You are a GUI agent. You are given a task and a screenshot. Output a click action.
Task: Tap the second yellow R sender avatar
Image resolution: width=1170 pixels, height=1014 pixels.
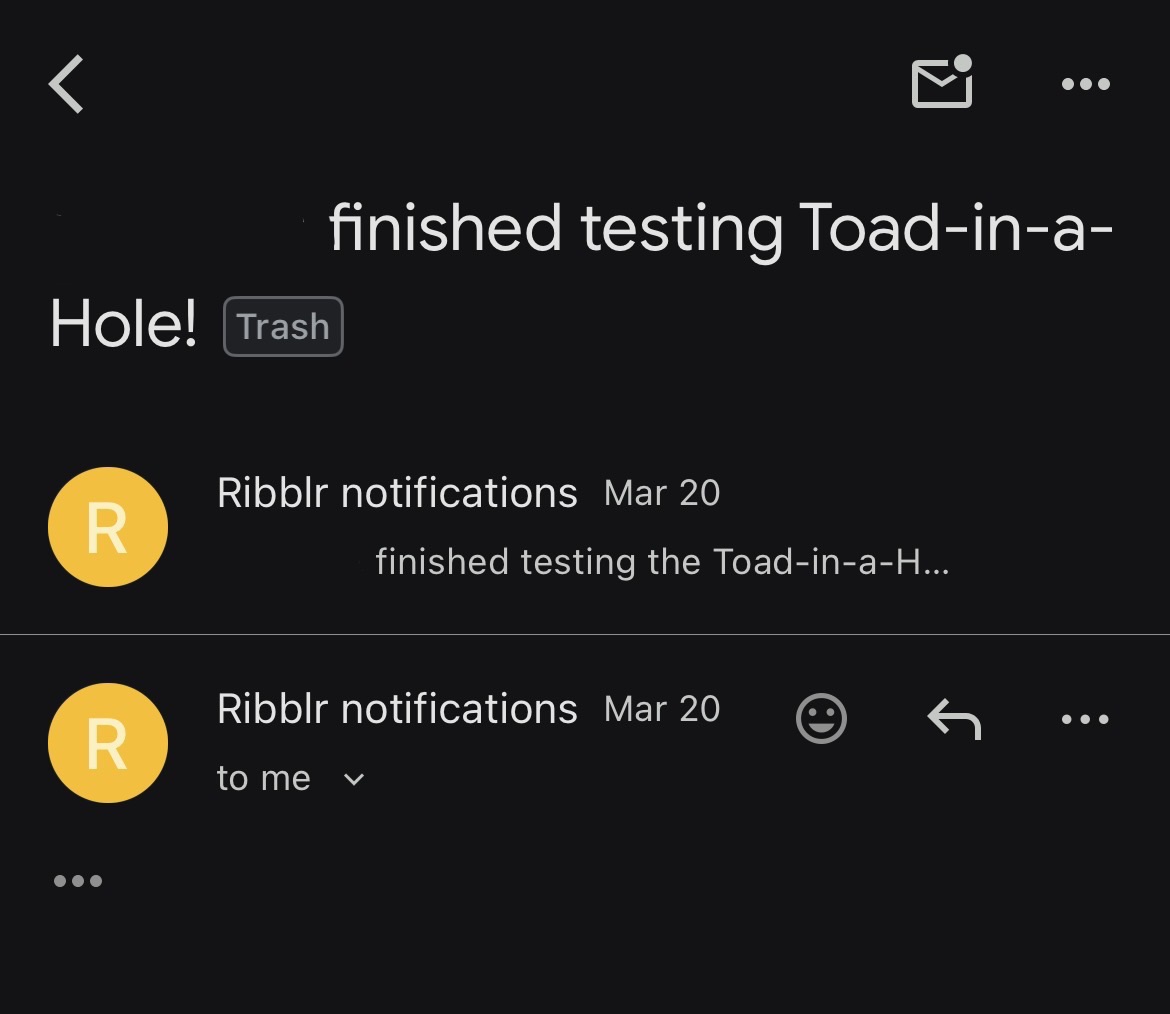point(108,743)
